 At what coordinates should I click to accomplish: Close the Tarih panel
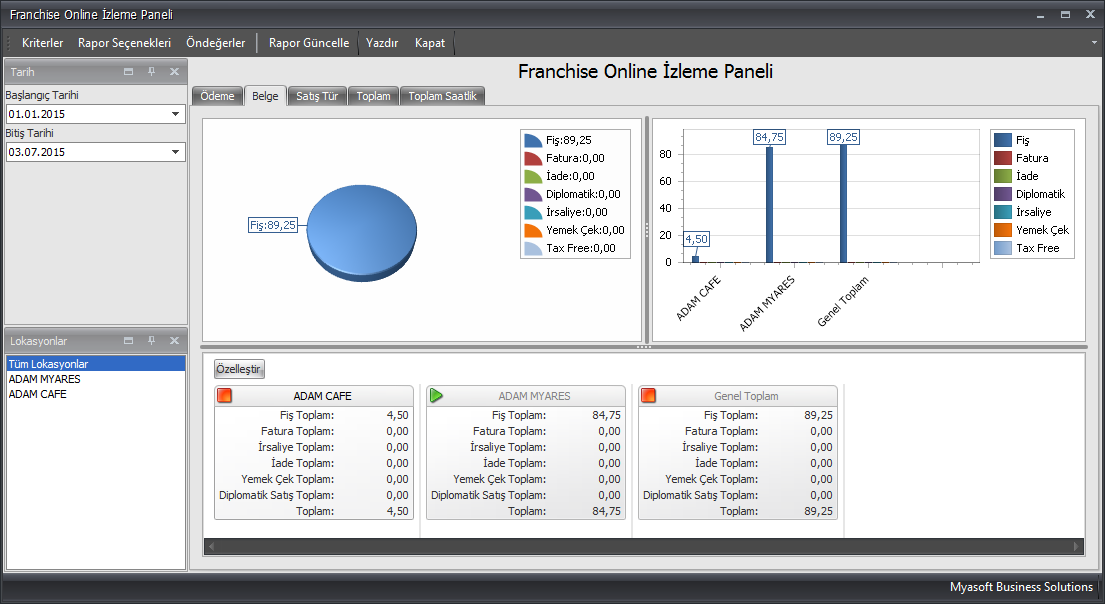pyautogui.click(x=174, y=72)
